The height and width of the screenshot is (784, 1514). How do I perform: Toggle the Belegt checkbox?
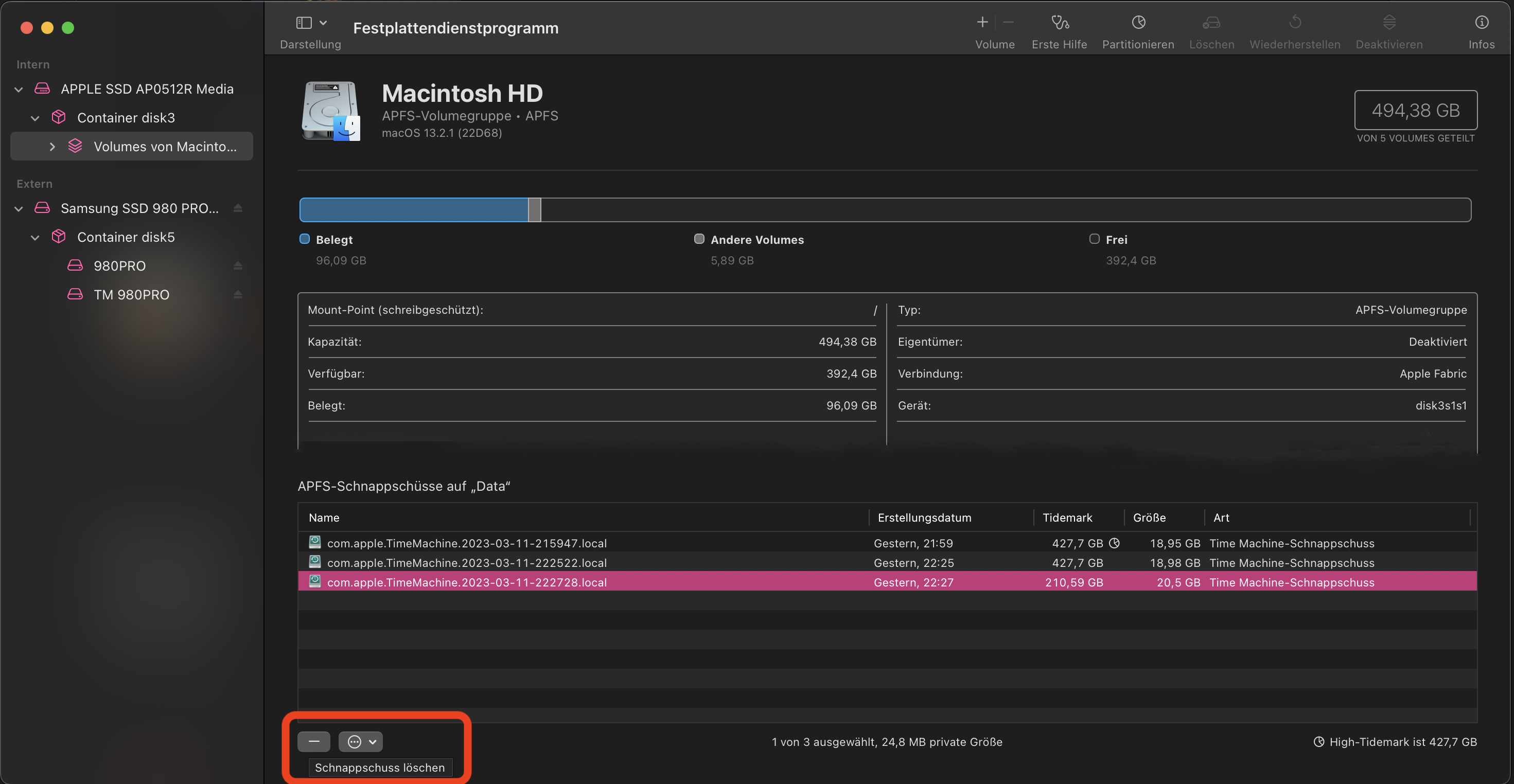coord(305,239)
